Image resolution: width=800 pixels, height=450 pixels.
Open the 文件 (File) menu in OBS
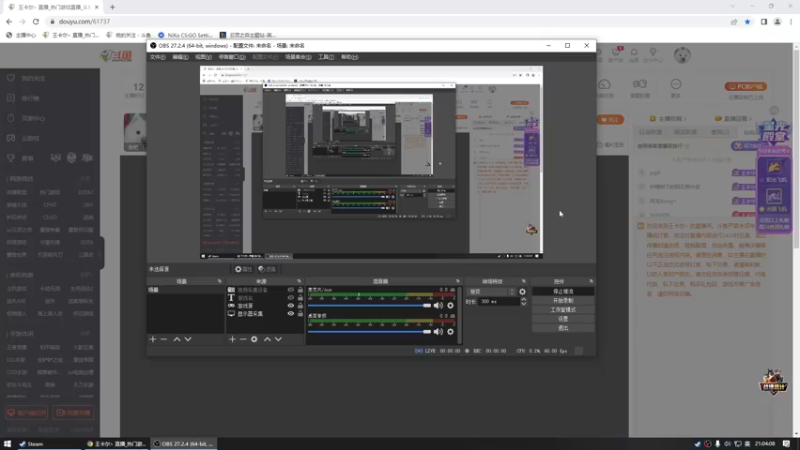[x=157, y=57]
